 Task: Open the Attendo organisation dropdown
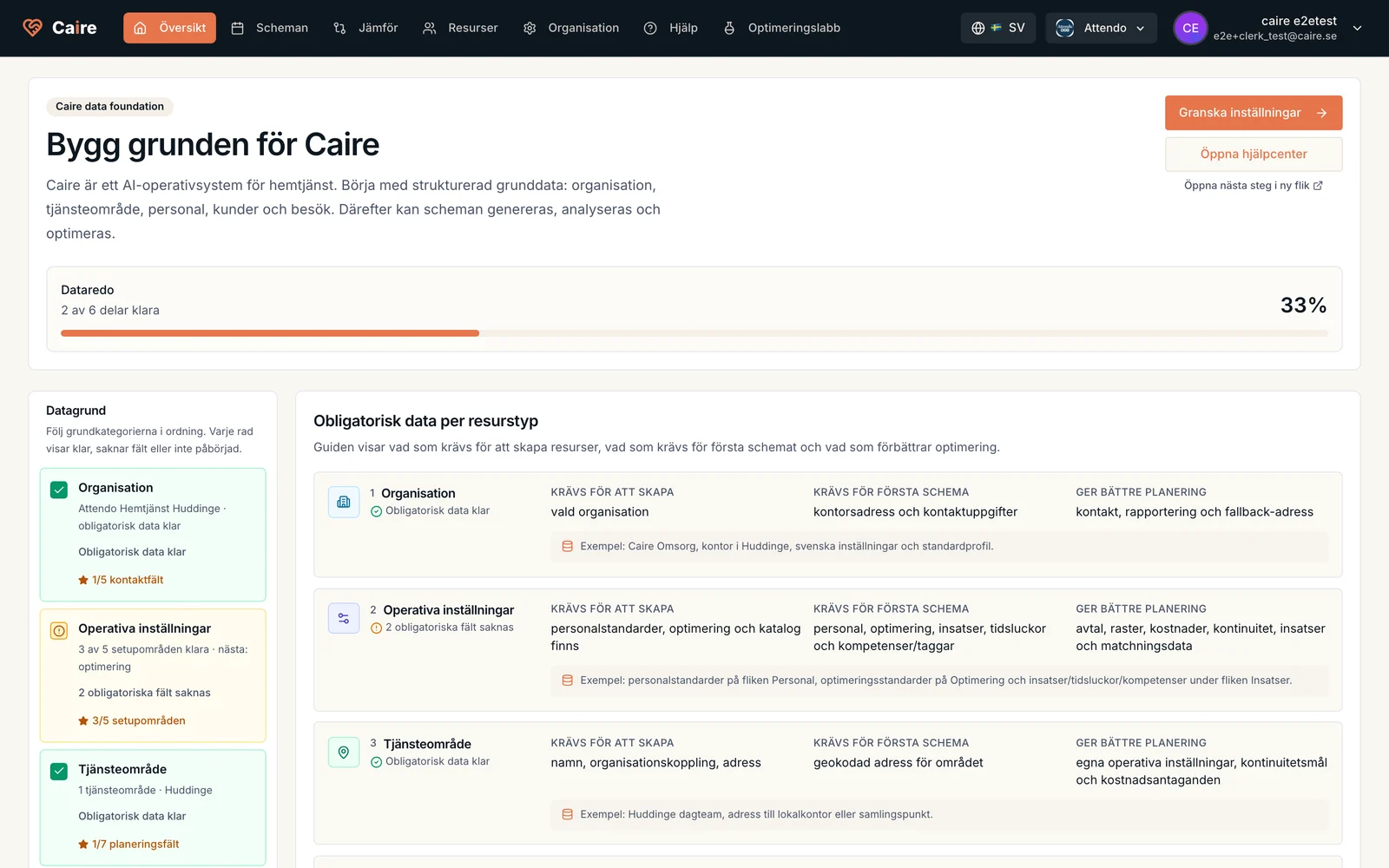tap(1101, 28)
